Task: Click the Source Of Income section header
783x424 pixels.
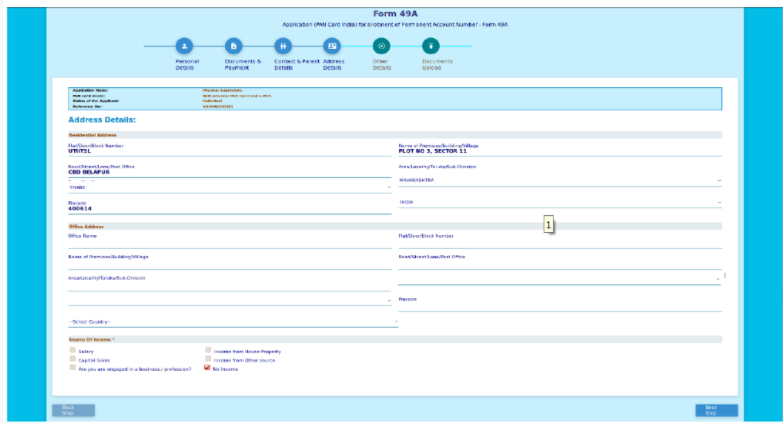Action: click(395, 340)
